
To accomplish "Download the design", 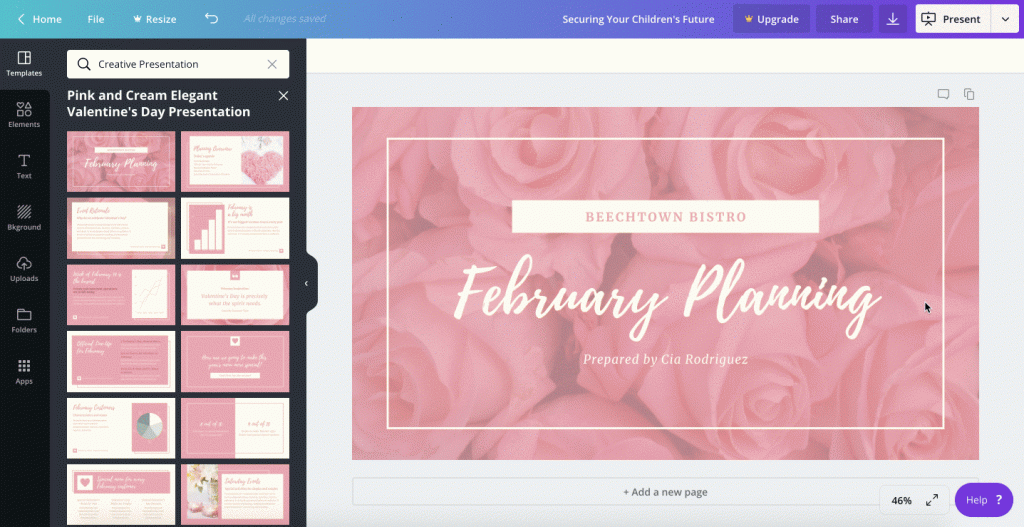I will 893,19.
